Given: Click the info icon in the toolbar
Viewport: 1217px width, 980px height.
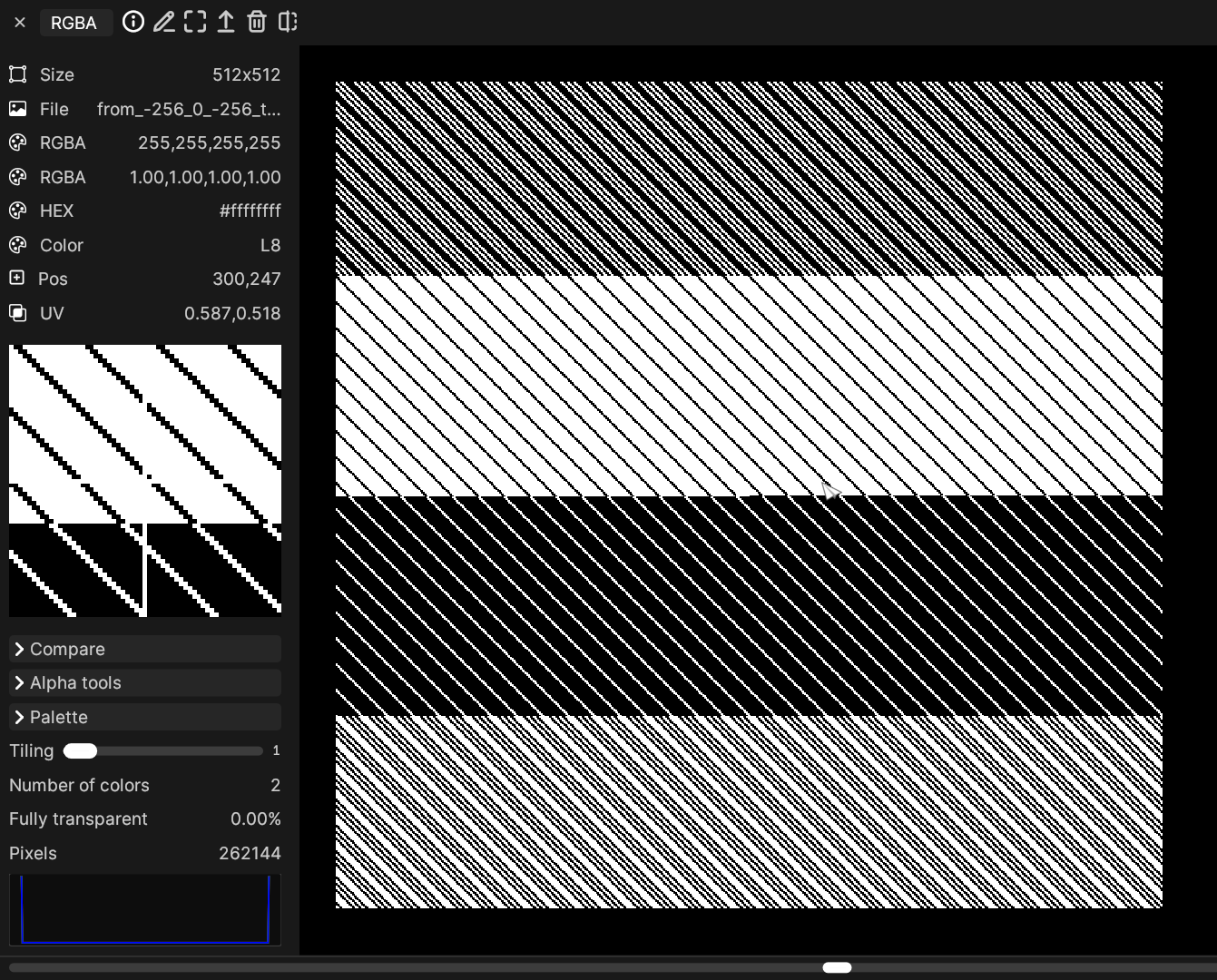Looking at the screenshot, I should 133,22.
